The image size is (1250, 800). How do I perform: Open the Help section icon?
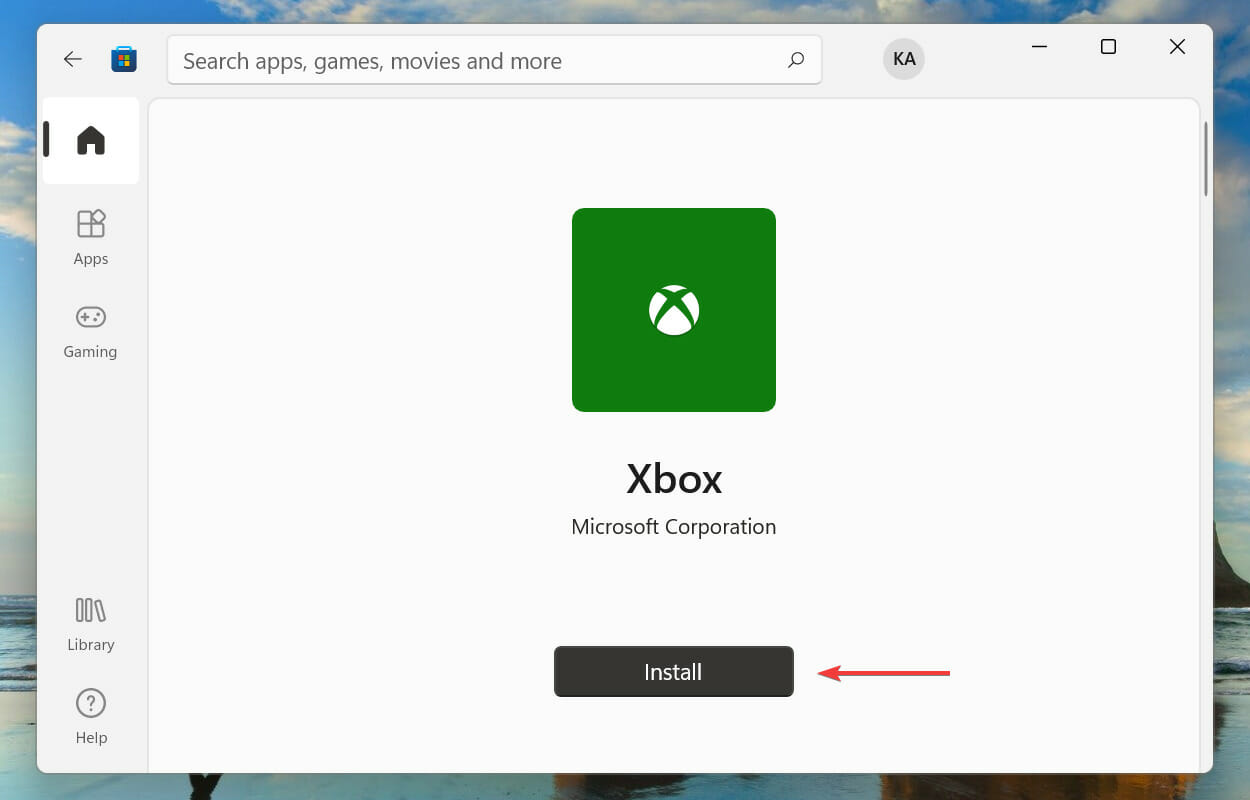tap(90, 703)
